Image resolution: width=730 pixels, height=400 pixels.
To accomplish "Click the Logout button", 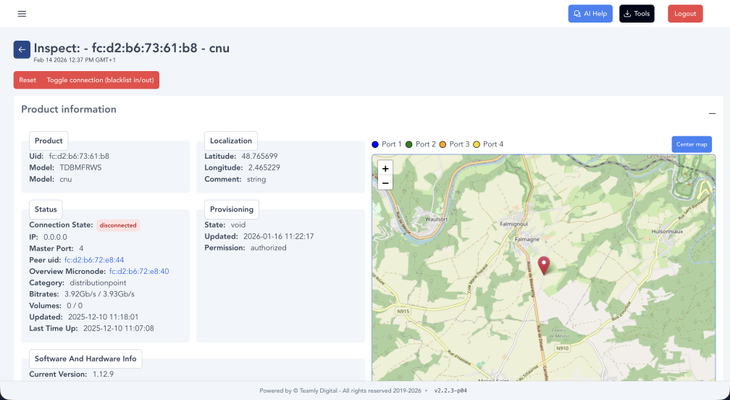I will coord(685,14).
